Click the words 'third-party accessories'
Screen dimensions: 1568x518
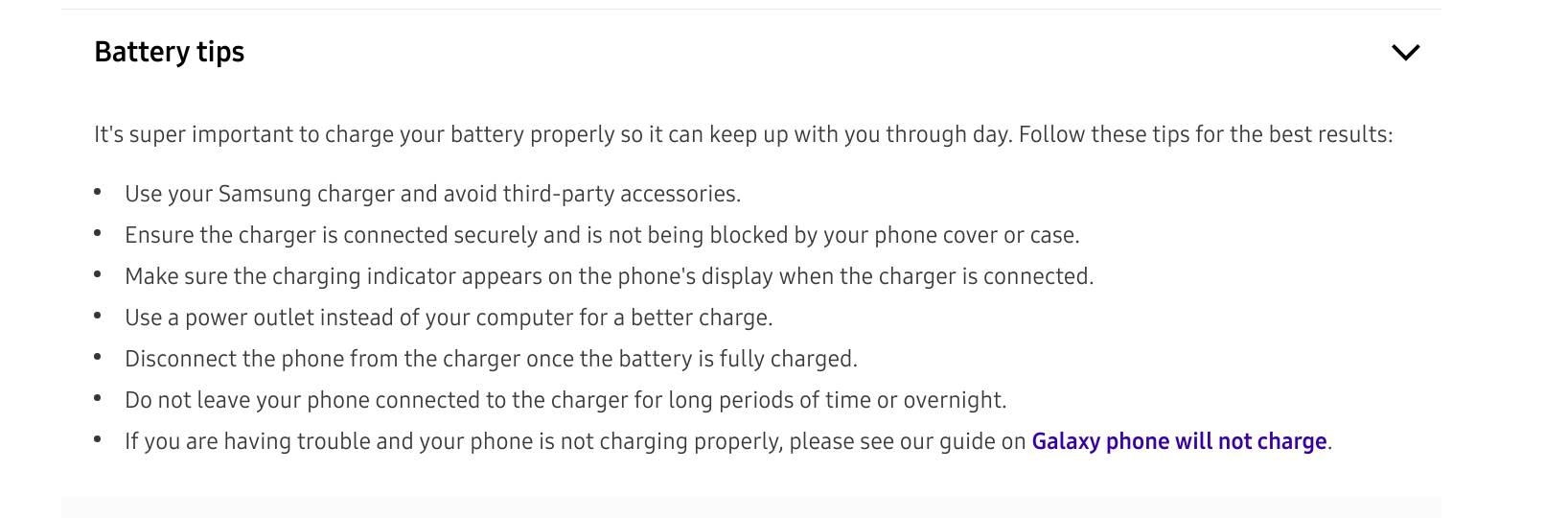(x=620, y=194)
